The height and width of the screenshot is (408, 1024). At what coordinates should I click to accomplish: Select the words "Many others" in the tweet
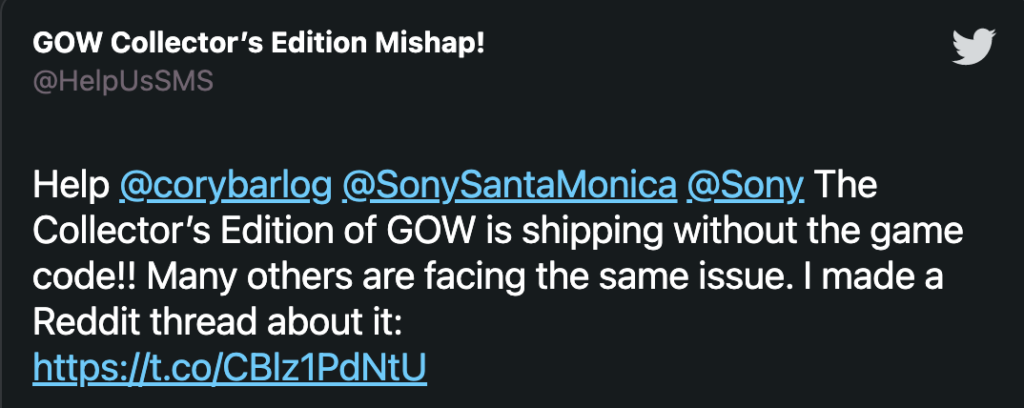tap(237, 278)
